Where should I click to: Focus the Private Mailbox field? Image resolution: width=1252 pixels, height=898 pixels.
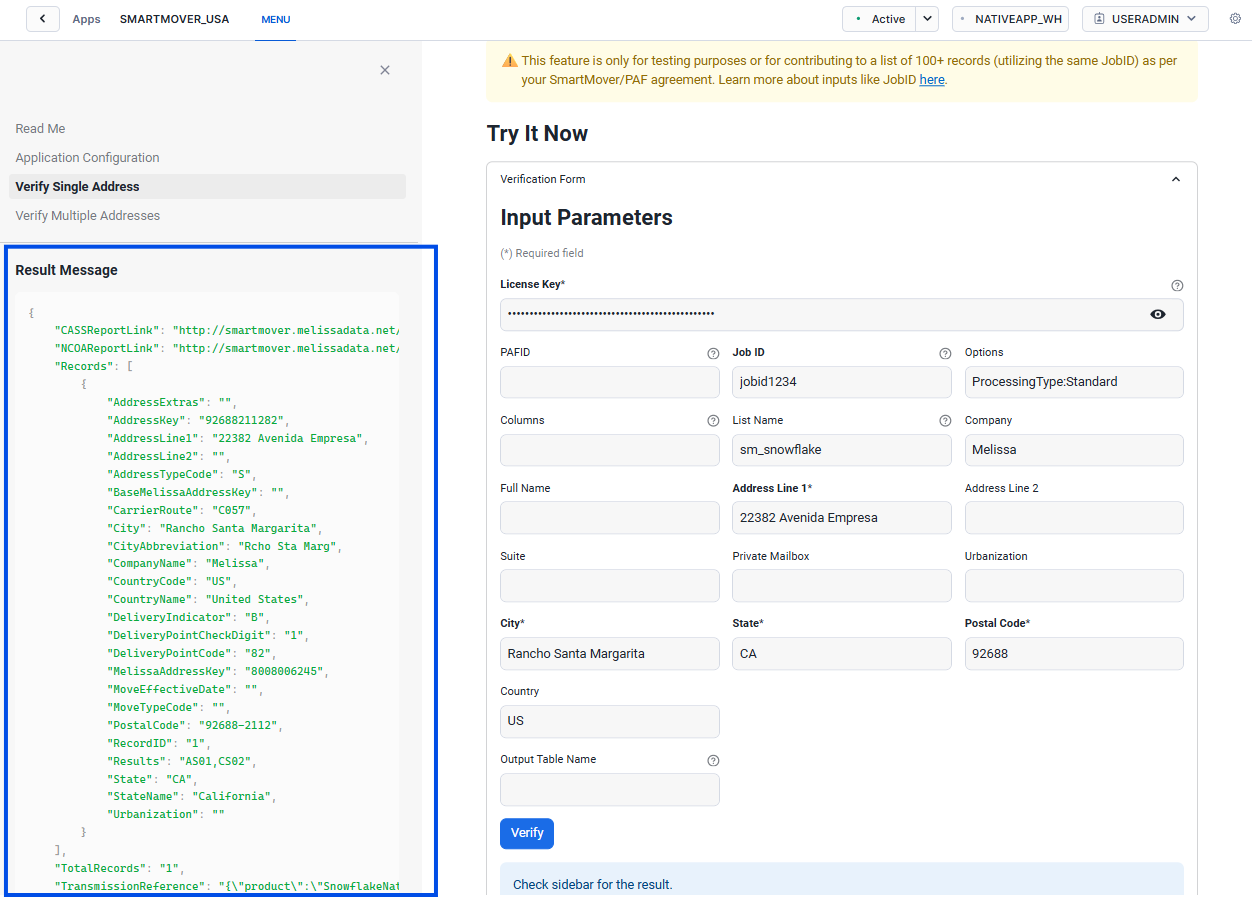coord(842,586)
